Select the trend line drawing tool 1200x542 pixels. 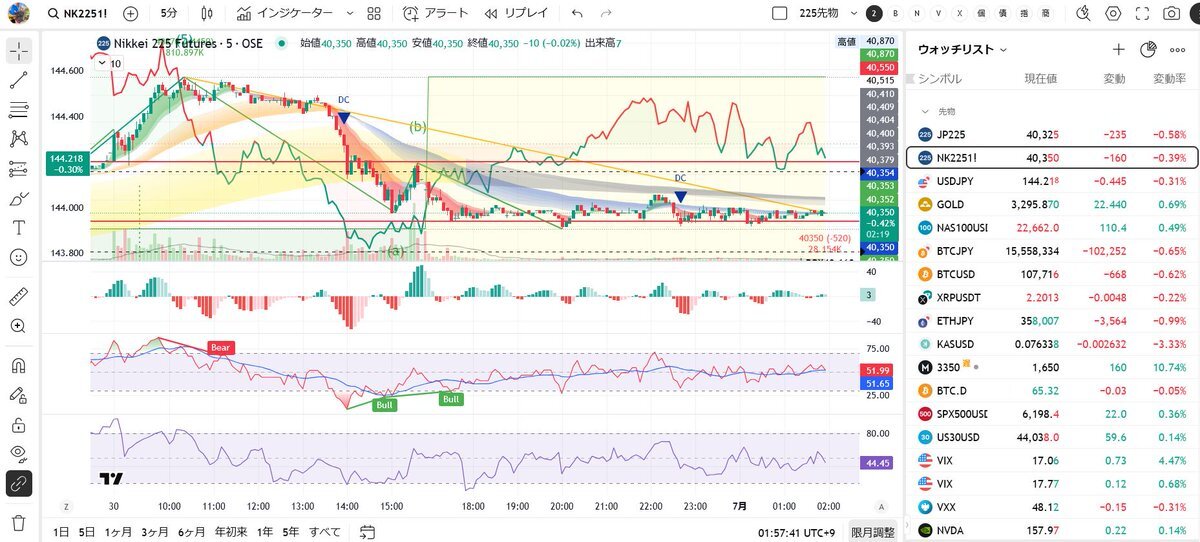[x=19, y=80]
